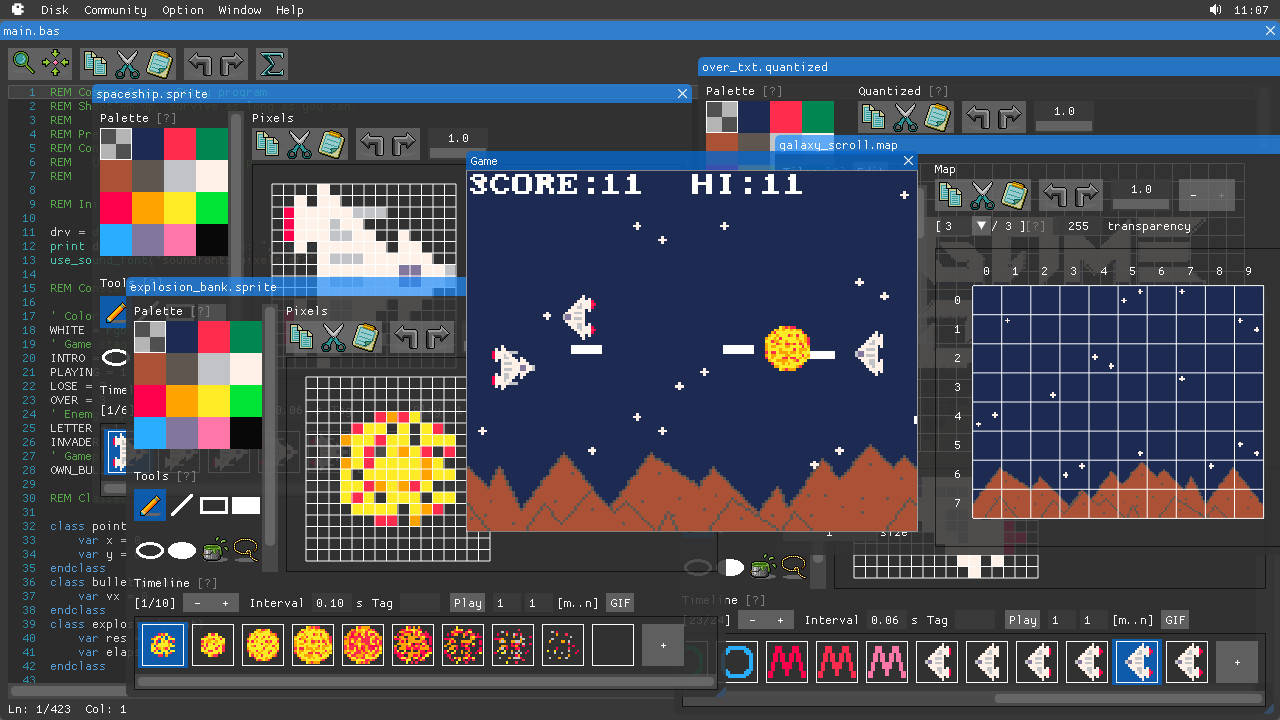
Task: Paste via clipboard icon in galaxy_scroll.map
Action: pyautogui.click(x=1014, y=196)
